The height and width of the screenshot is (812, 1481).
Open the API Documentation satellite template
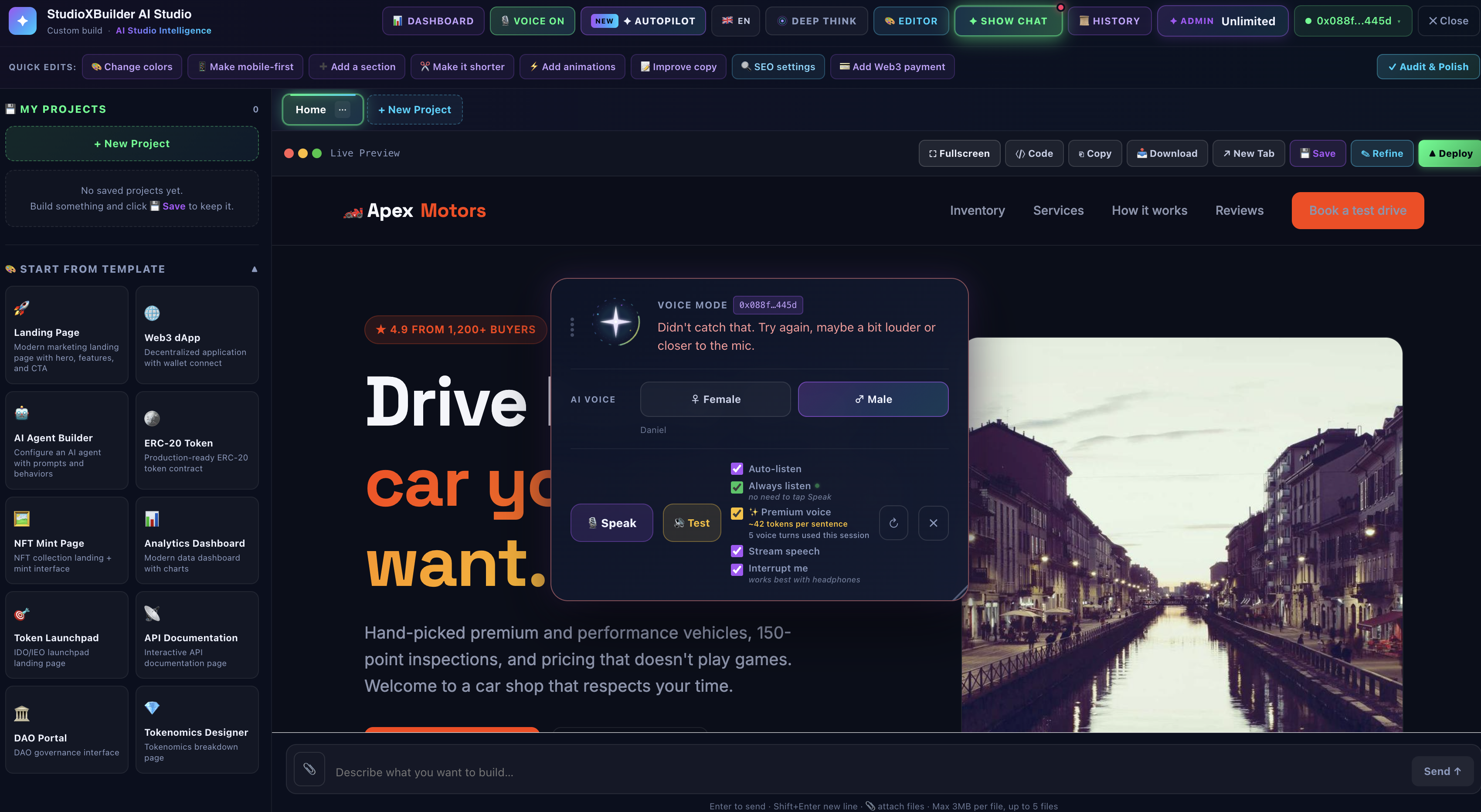(197, 635)
